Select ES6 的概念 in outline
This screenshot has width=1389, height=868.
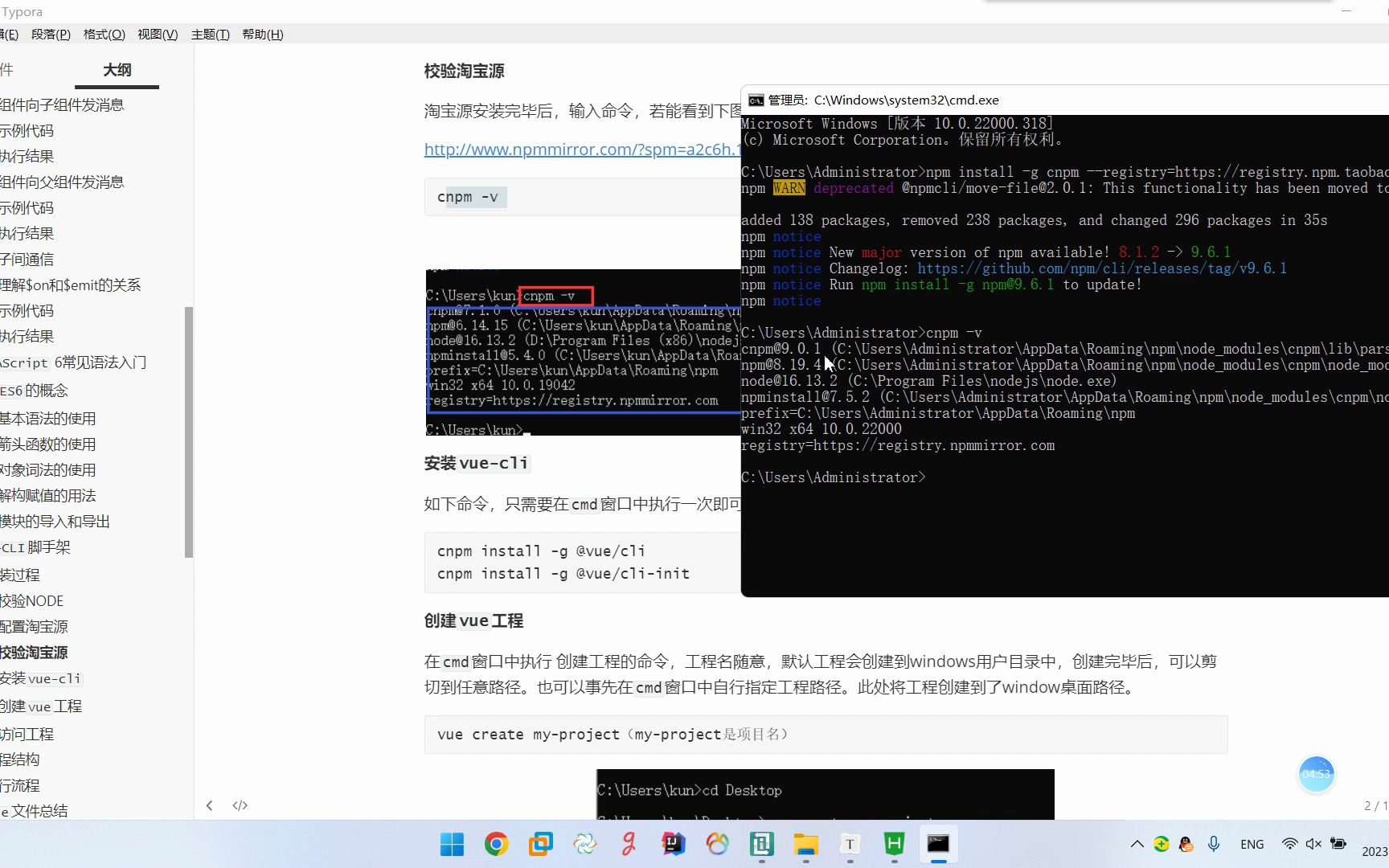click(34, 391)
